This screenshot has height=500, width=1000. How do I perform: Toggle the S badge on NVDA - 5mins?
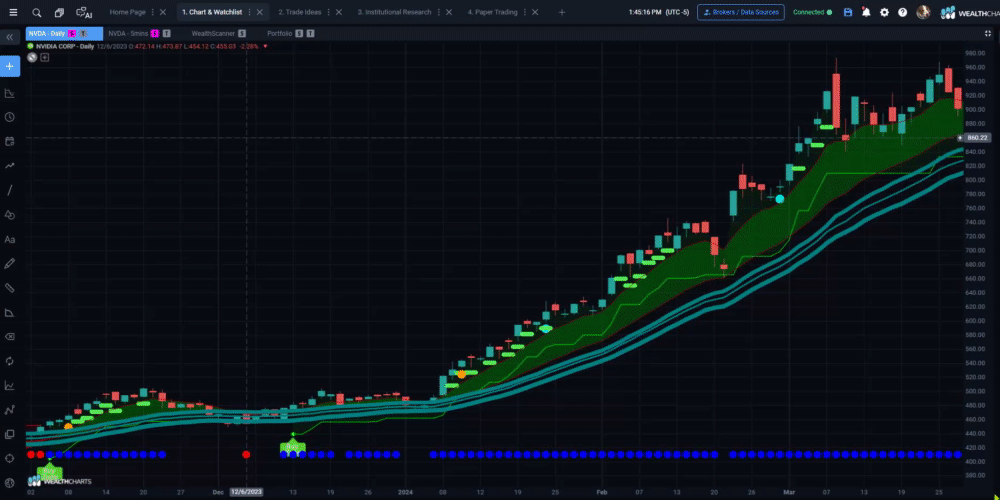[154, 33]
